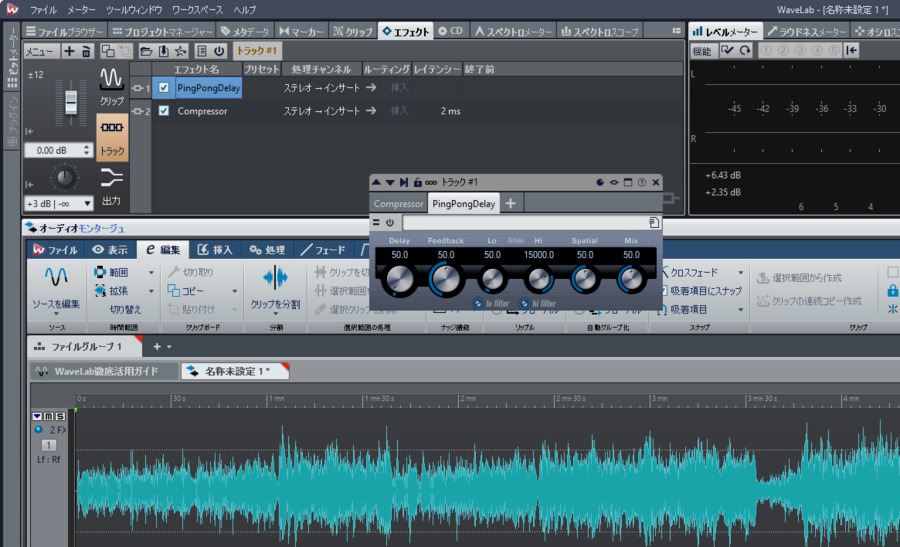900x547 pixels.
Task: Click the 切り替え button
Action: [125, 309]
